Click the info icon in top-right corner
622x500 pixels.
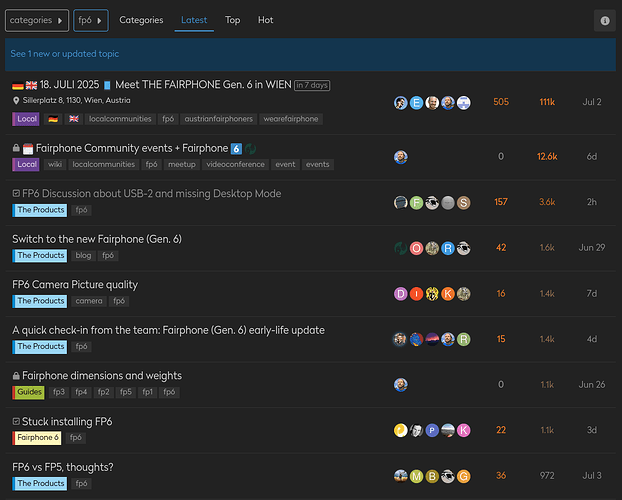(604, 21)
